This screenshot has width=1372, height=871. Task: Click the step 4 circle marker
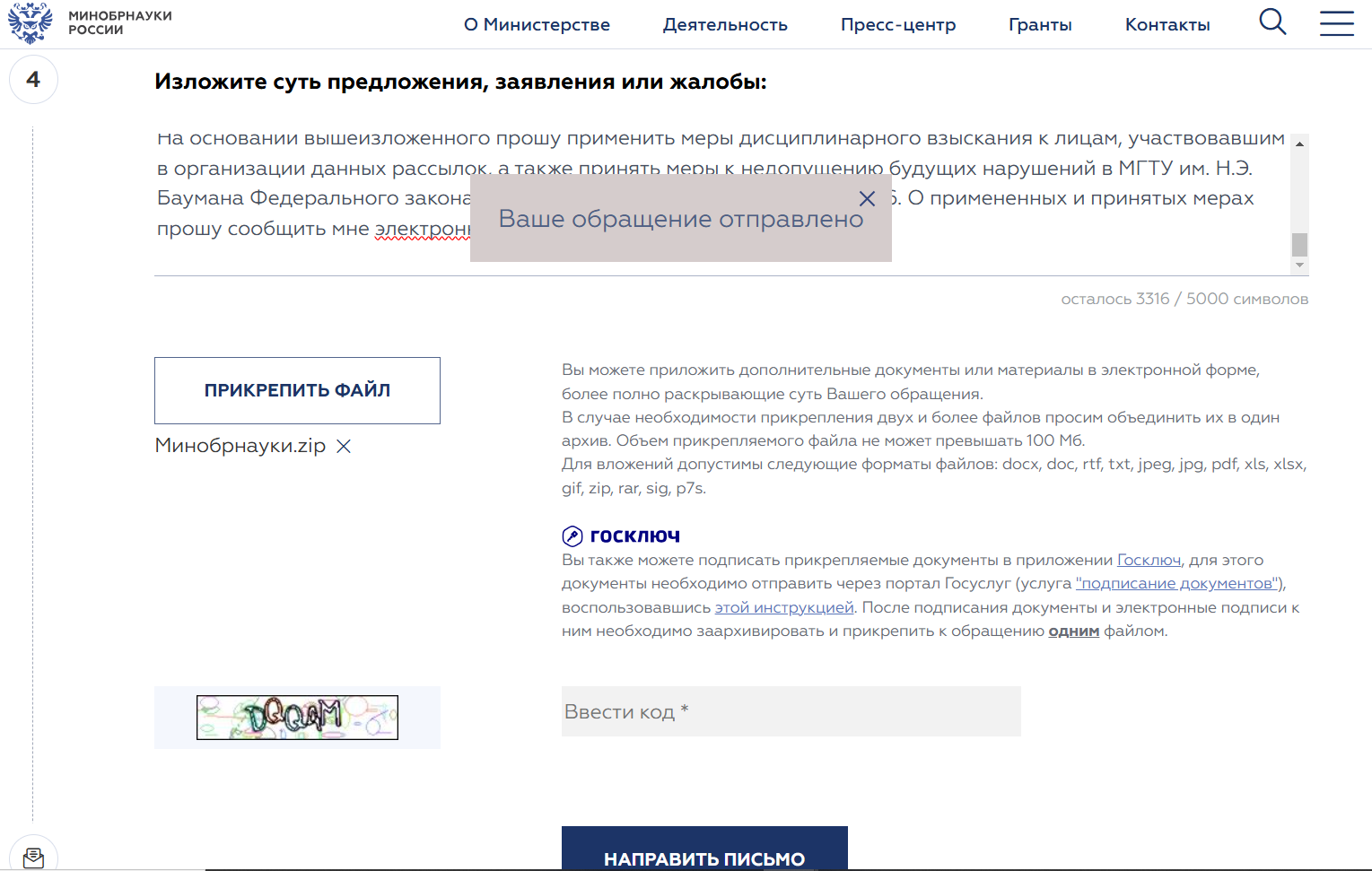click(33, 80)
